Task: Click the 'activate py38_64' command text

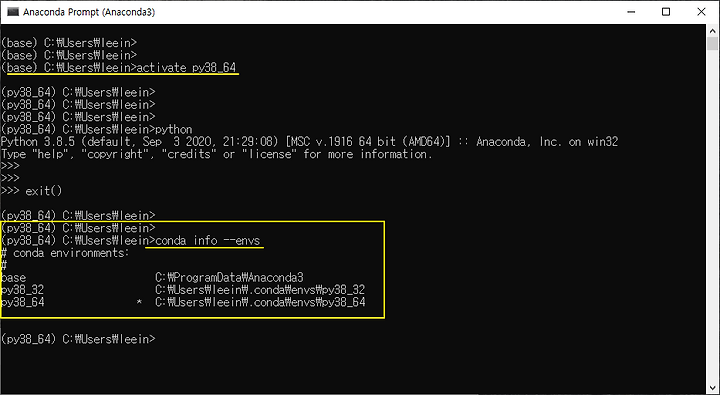Action: click(x=186, y=68)
